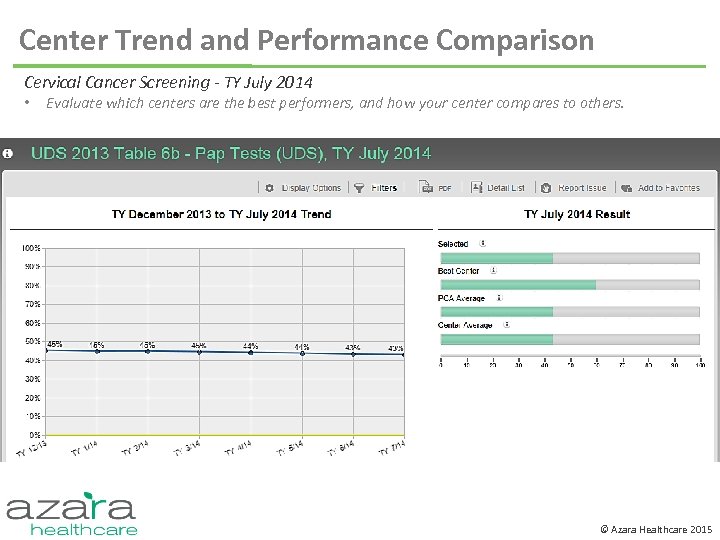Click the 'UDS 2013 Table 6b - Pap Tests' title
Screen dimensions: 720x540
pyautogui.click(x=231, y=153)
